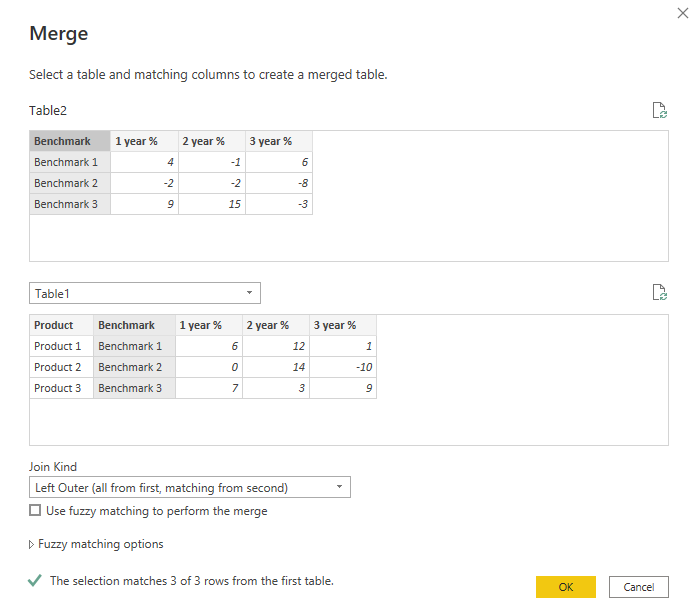Click the Product 2 cell
Image resolution: width=689 pixels, height=614 pixels.
pyautogui.click(x=62, y=367)
